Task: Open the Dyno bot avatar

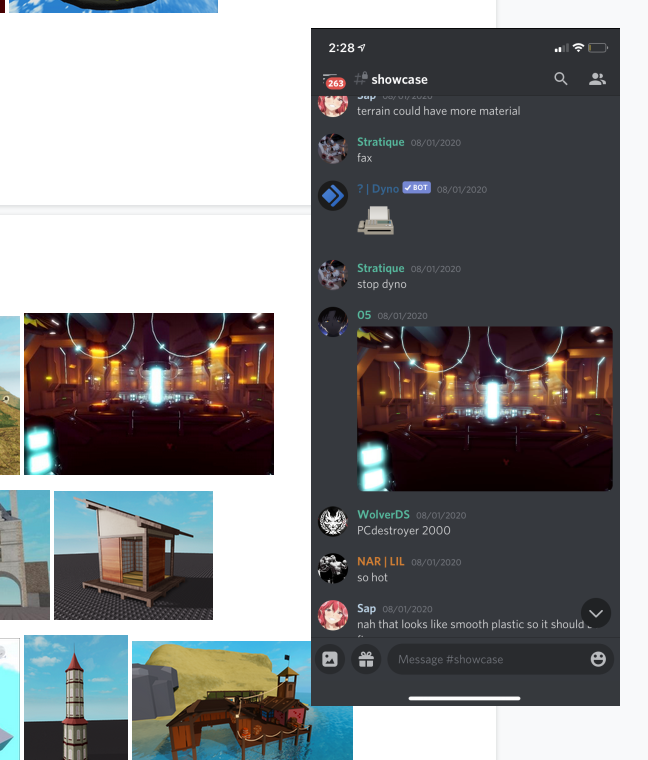Action: pos(333,196)
